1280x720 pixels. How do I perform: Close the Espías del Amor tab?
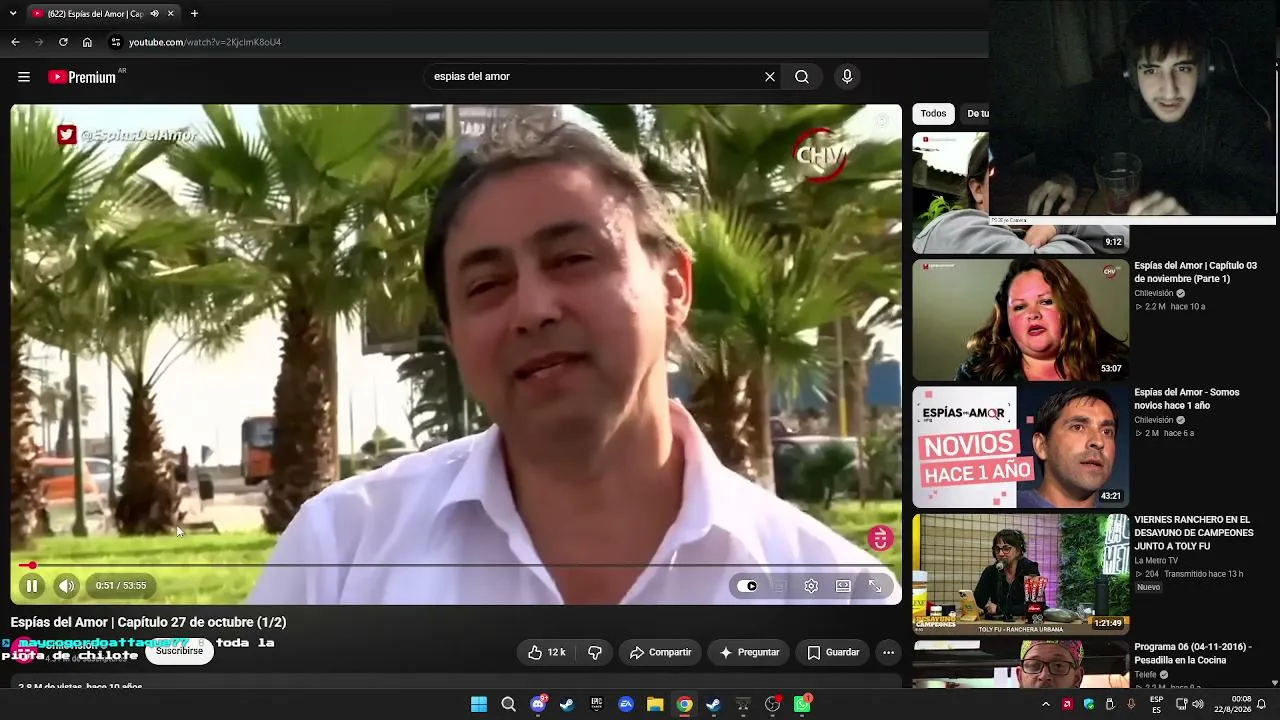pos(170,14)
